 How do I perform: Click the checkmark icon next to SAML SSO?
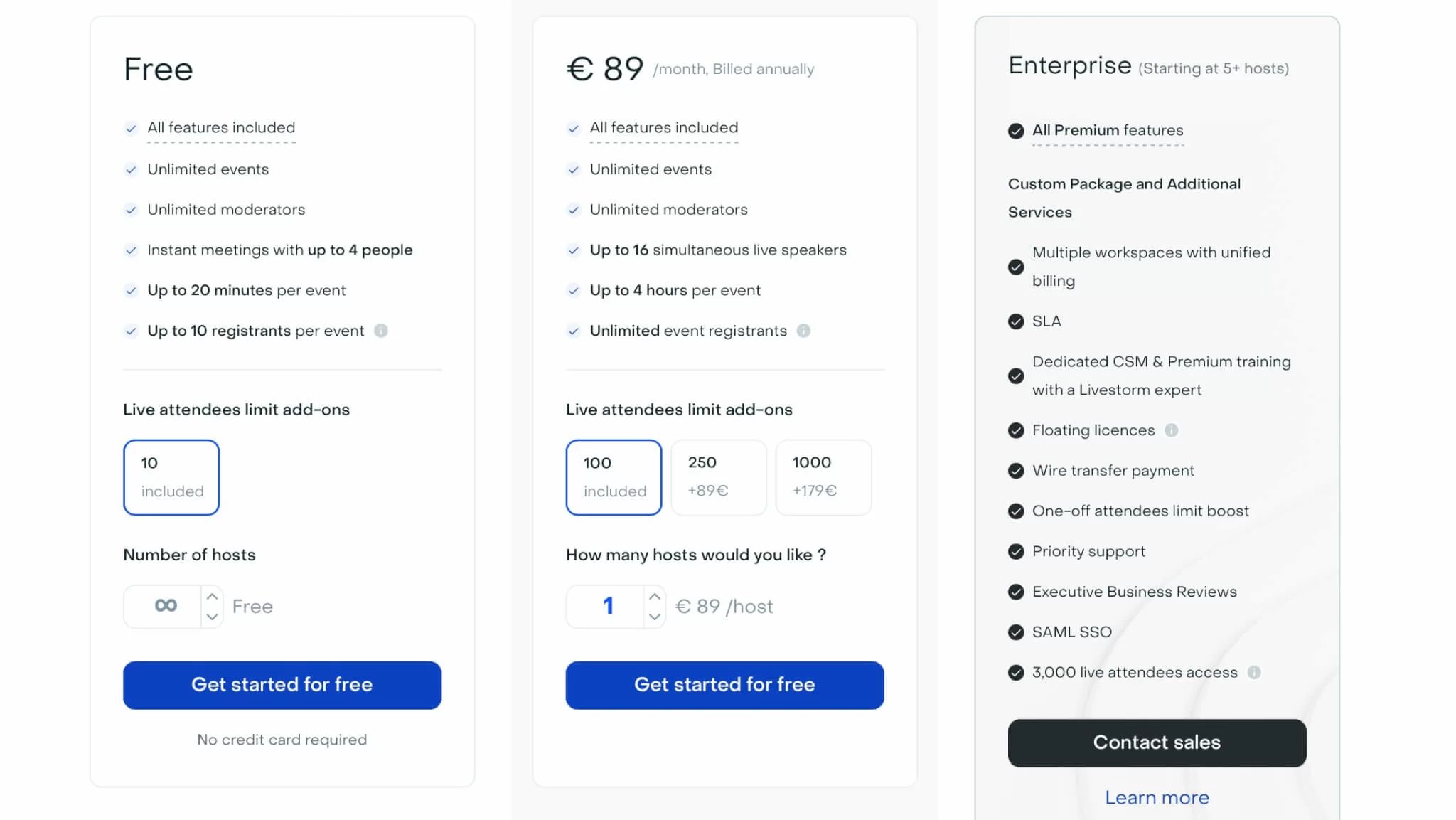(x=1016, y=632)
